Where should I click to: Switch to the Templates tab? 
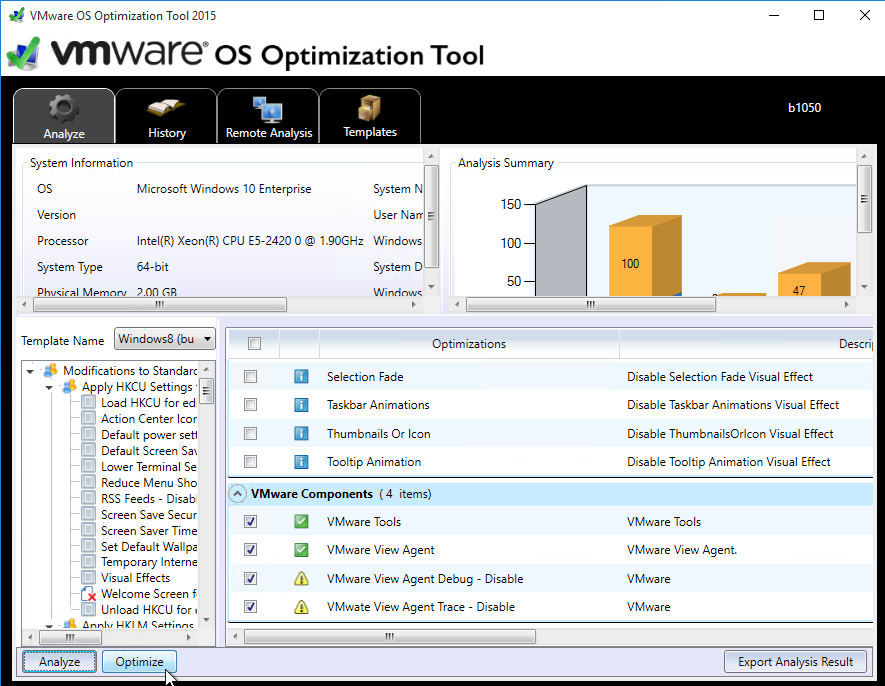coord(370,116)
